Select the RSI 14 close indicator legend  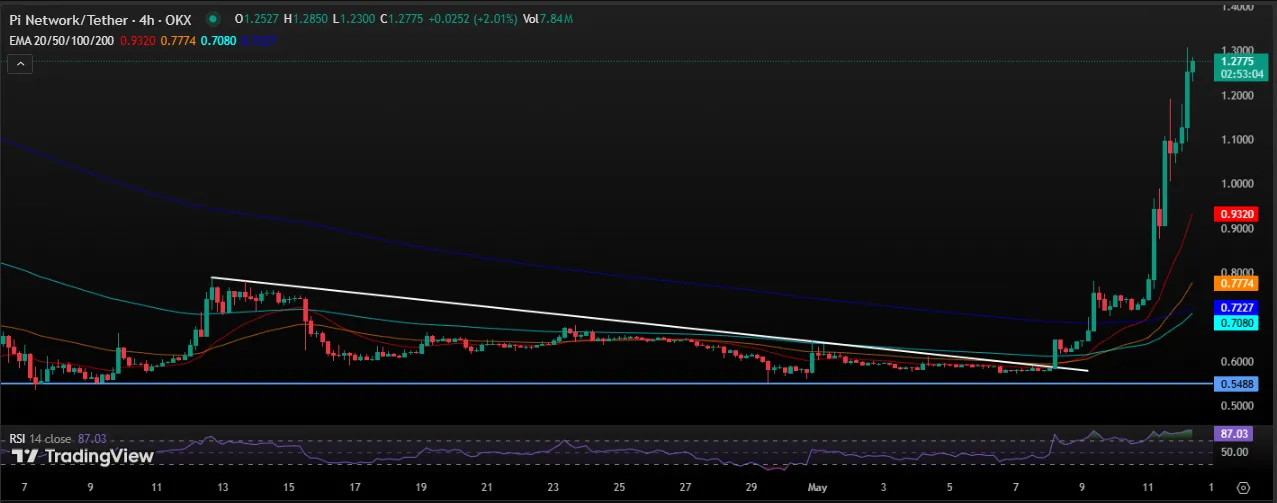tap(42, 438)
